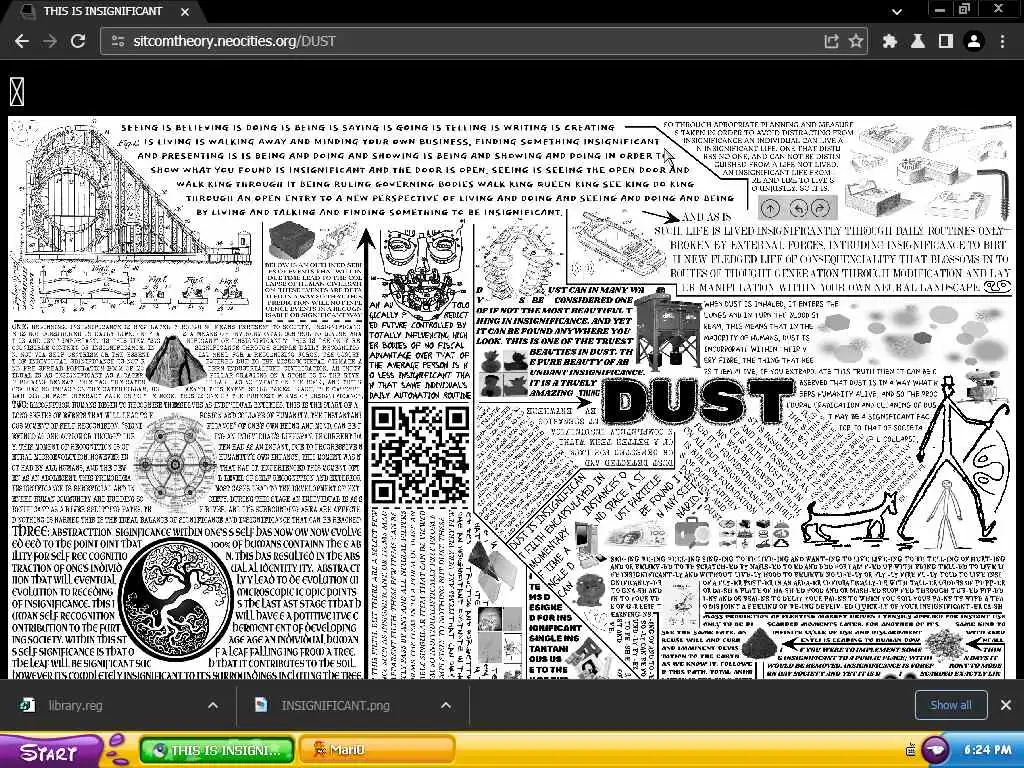Bookmark this page with the star
The height and width of the screenshot is (768, 1024).
coord(856,41)
